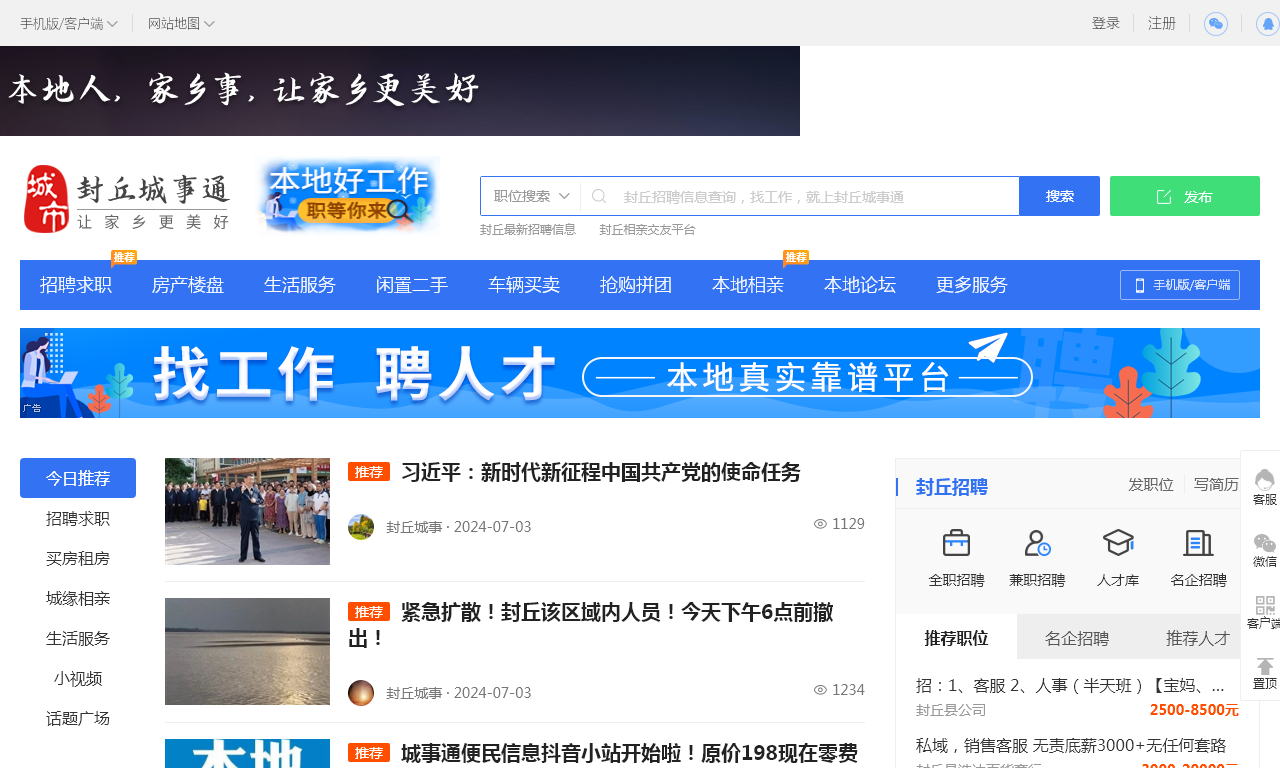Open 招聘求职 in main navigation
This screenshot has width=1280, height=768.
click(x=76, y=285)
